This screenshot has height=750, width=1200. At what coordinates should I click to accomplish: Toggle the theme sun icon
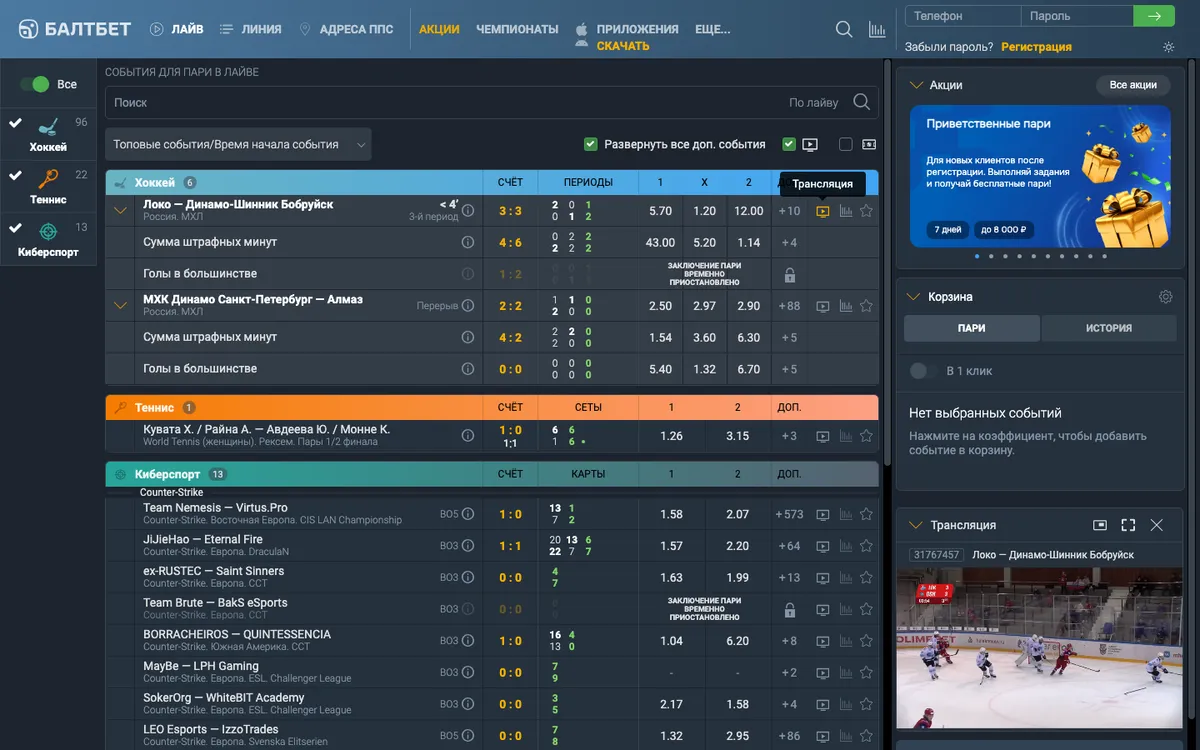click(x=1169, y=47)
